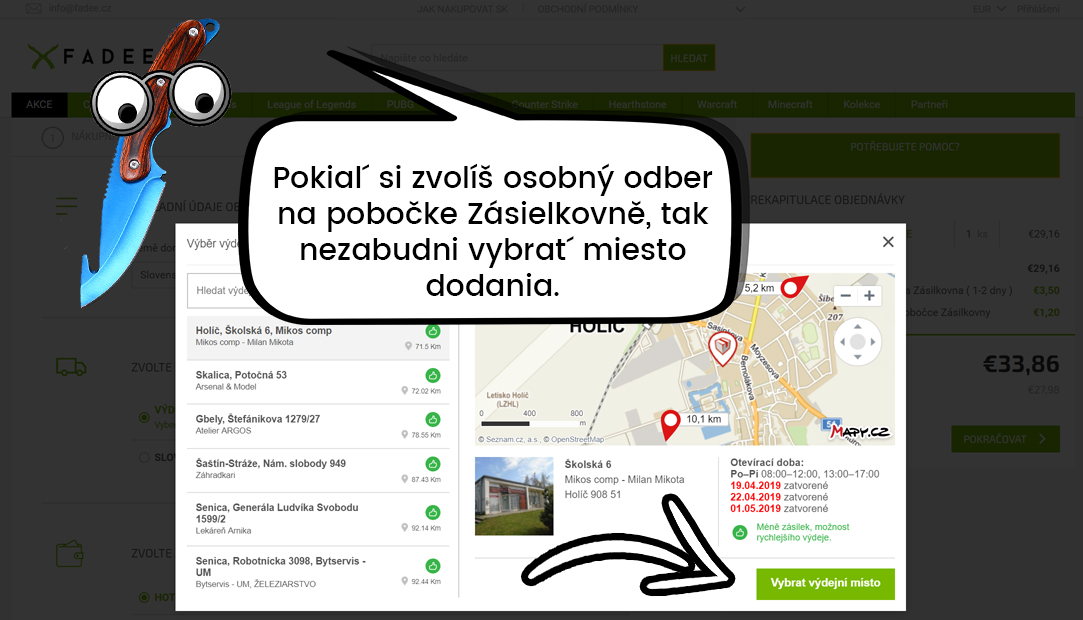Open the AKCE menu item

[39, 104]
